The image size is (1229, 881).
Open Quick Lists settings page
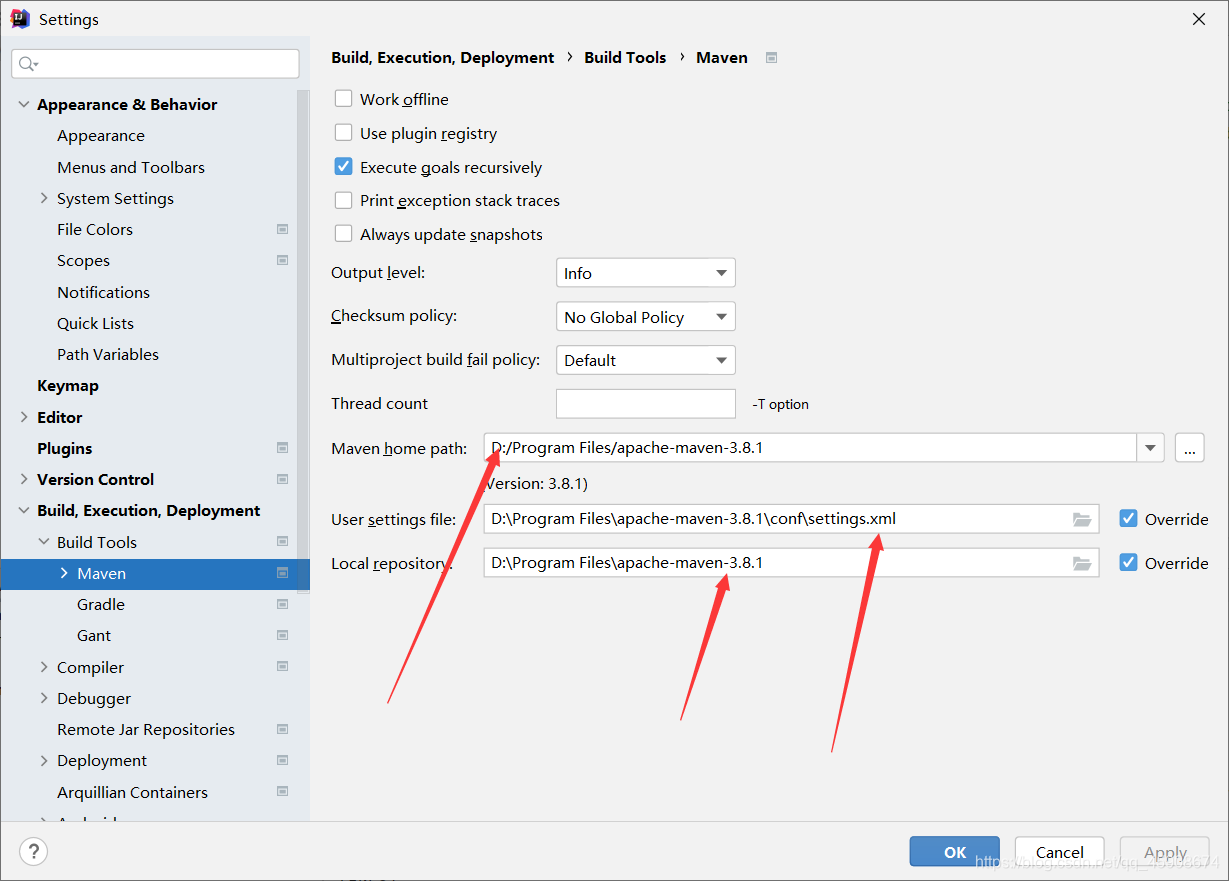click(x=95, y=323)
